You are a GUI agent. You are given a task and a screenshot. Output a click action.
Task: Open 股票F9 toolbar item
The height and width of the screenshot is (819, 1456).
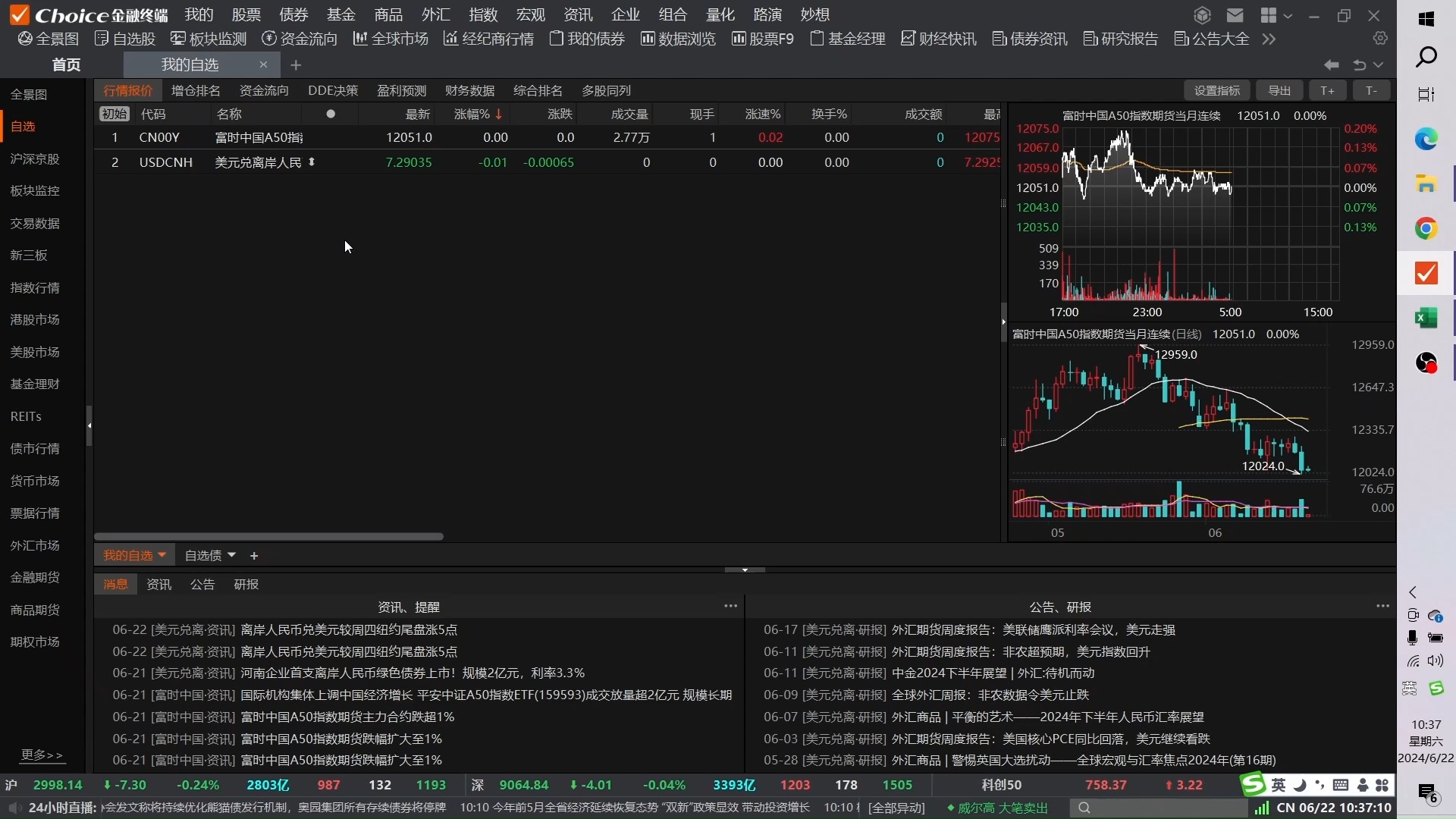point(762,39)
